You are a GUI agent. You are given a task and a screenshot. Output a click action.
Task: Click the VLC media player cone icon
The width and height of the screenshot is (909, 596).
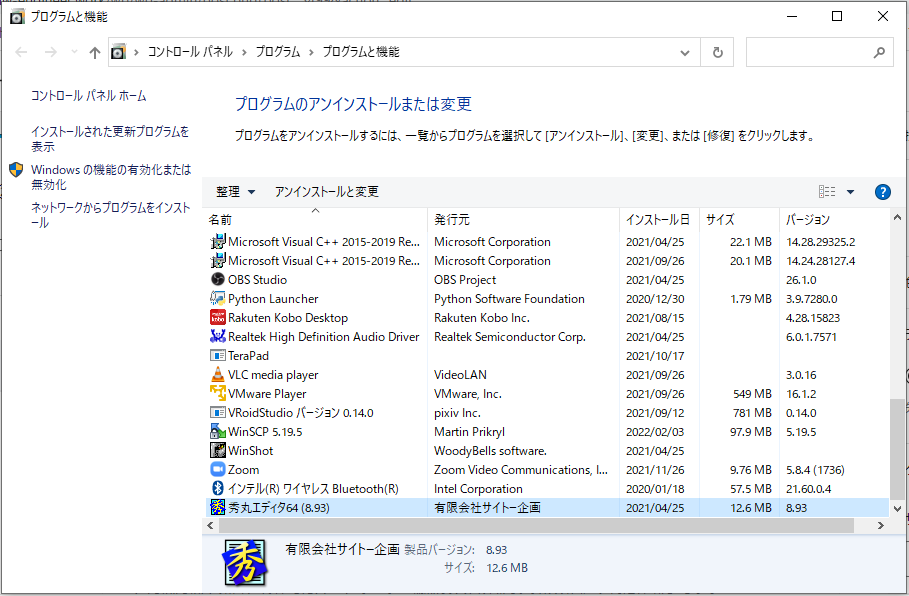217,375
